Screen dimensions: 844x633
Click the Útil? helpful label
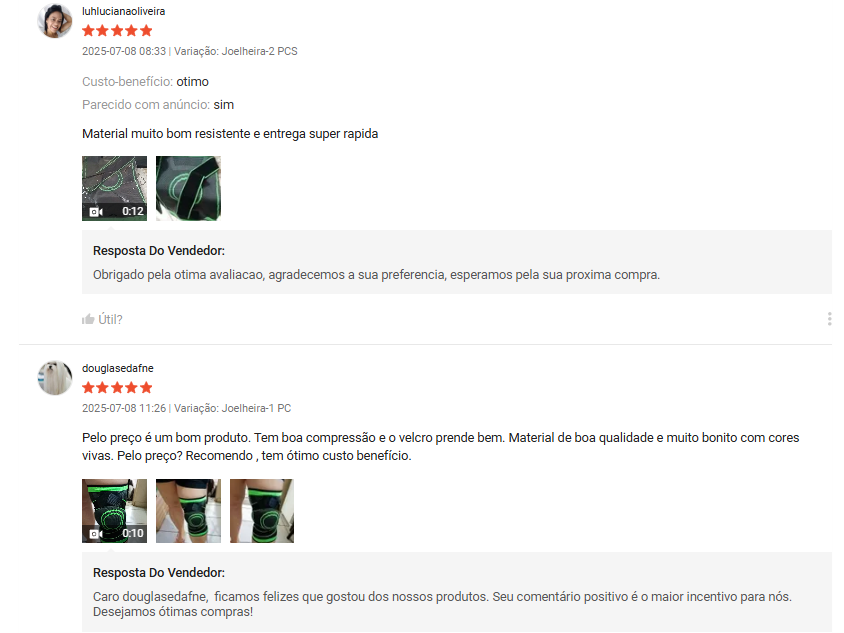coord(110,320)
